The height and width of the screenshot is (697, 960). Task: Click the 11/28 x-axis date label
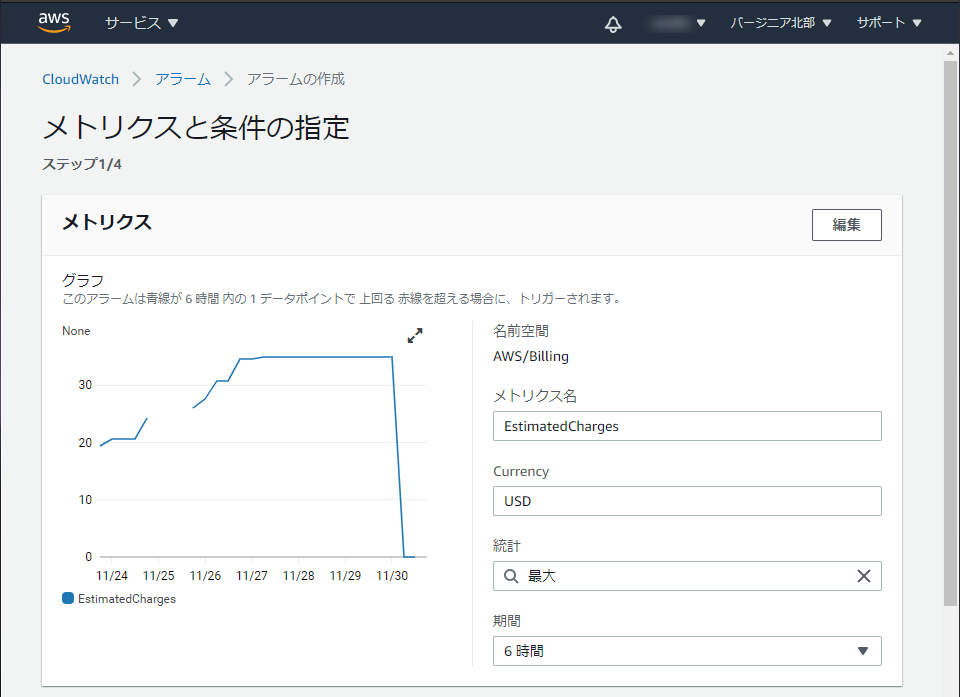[299, 576]
